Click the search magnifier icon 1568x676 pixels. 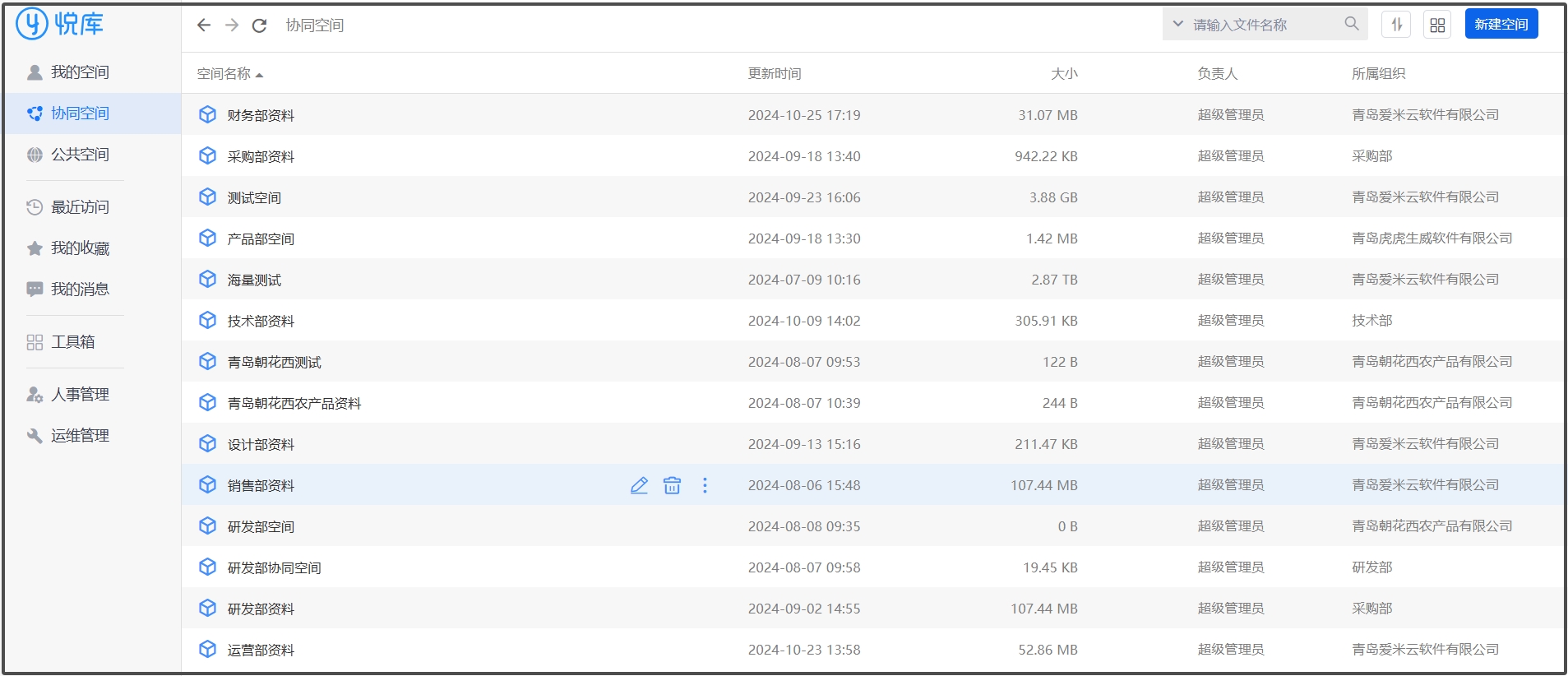[x=1351, y=24]
